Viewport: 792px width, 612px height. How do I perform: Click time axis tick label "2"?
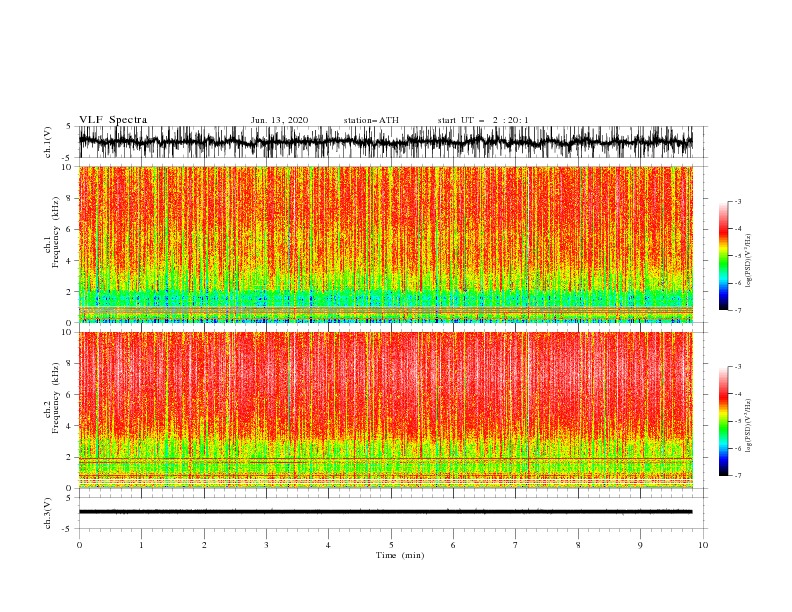click(204, 545)
